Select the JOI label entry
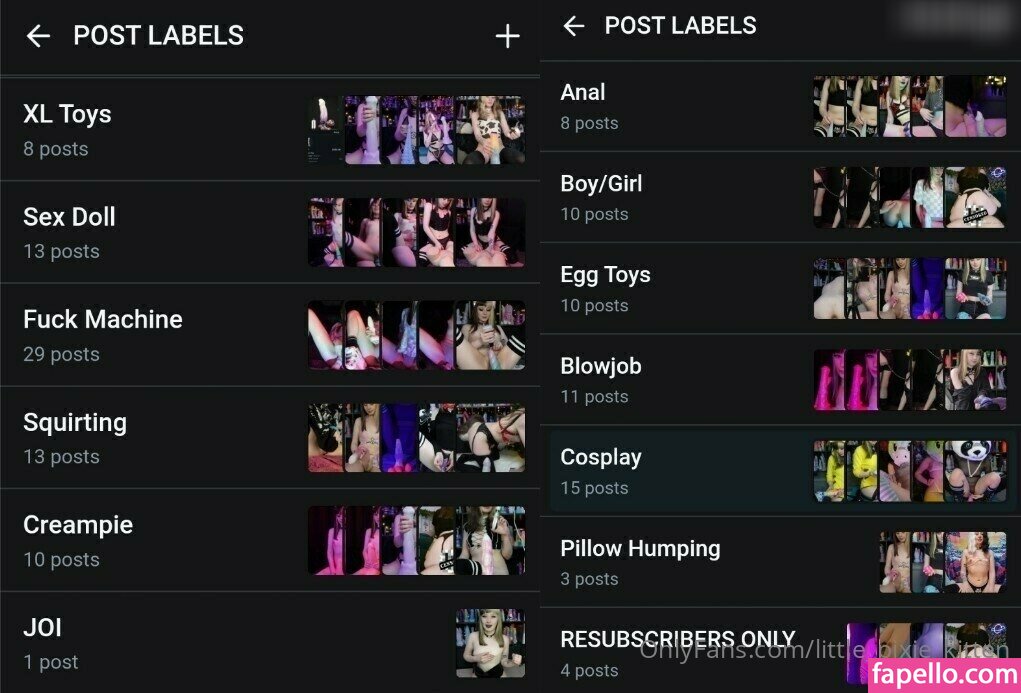Viewport: 1021px width, 693px height. click(270, 643)
